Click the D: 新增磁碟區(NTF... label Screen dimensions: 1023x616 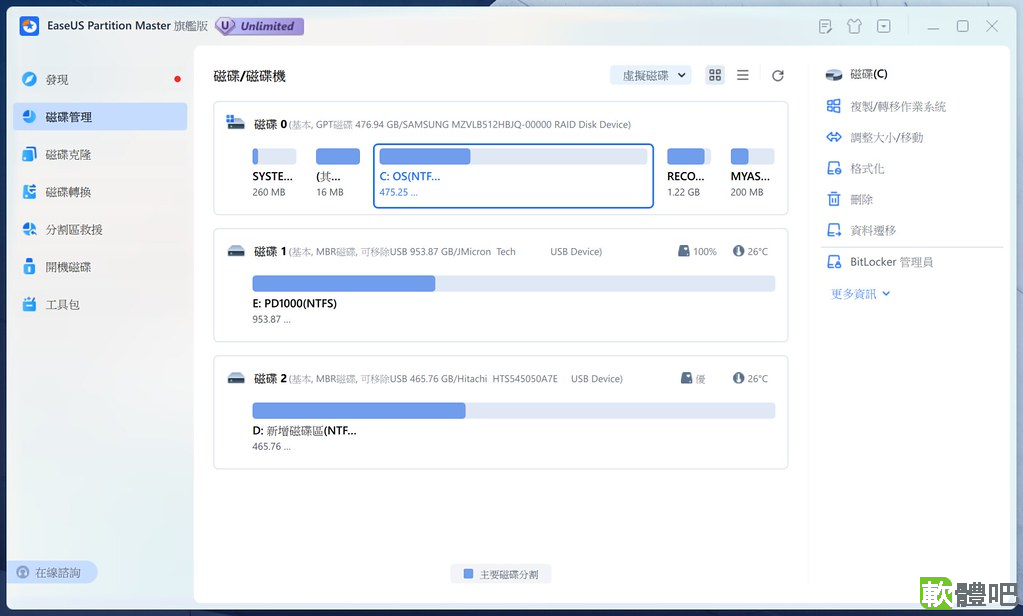305,431
